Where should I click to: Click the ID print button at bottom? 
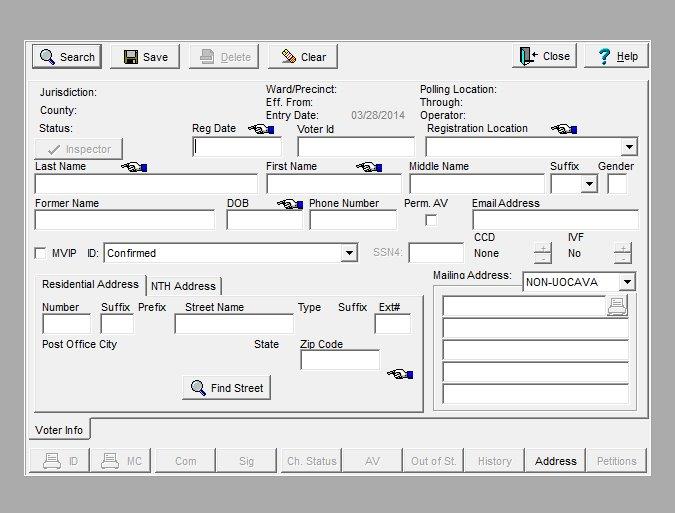tap(59, 461)
